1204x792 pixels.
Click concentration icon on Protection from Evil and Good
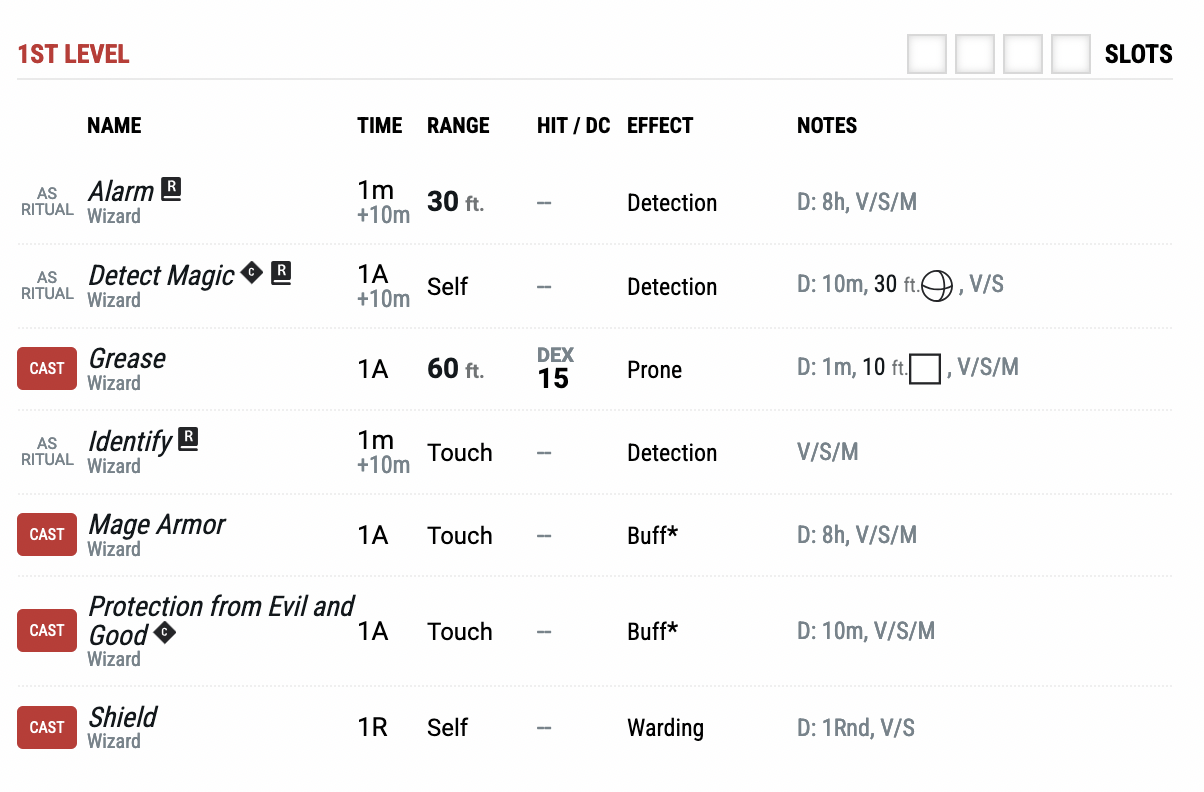165,633
